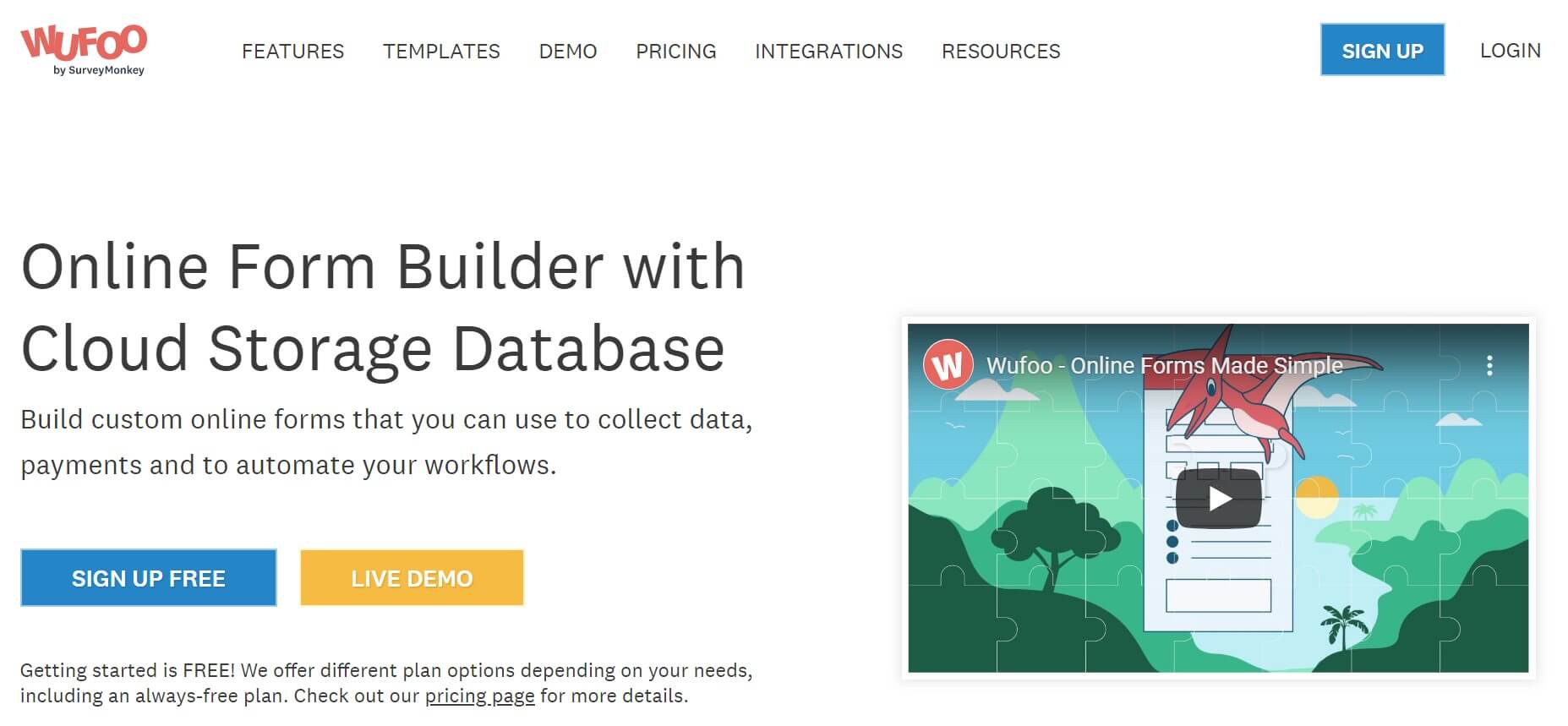Click the Wufoo channel avatar in video
This screenshot has height=726, width=1568.
(x=948, y=365)
